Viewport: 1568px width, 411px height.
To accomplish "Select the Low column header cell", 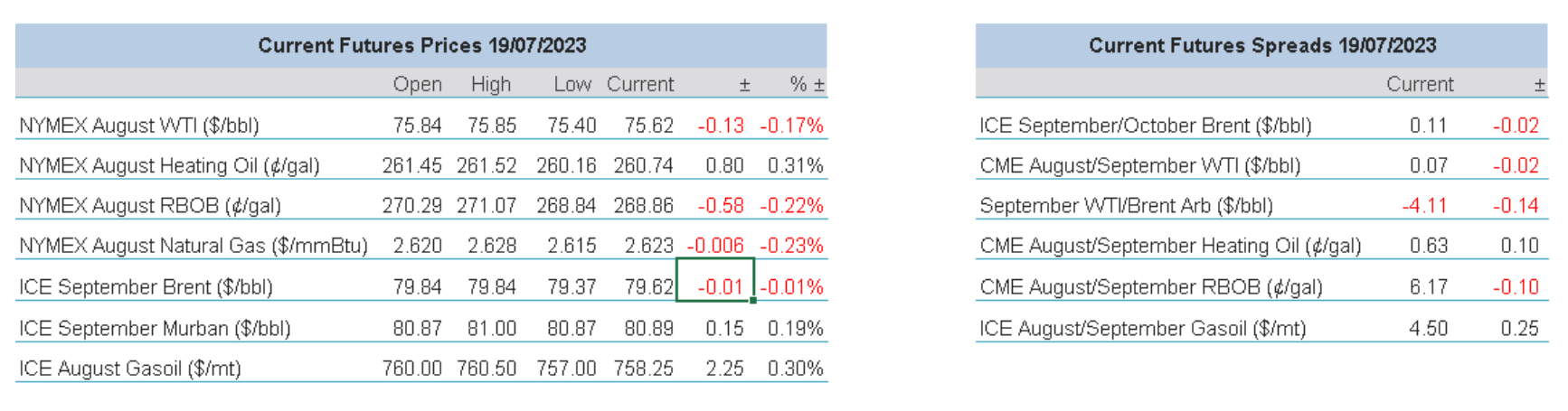I will [x=572, y=84].
